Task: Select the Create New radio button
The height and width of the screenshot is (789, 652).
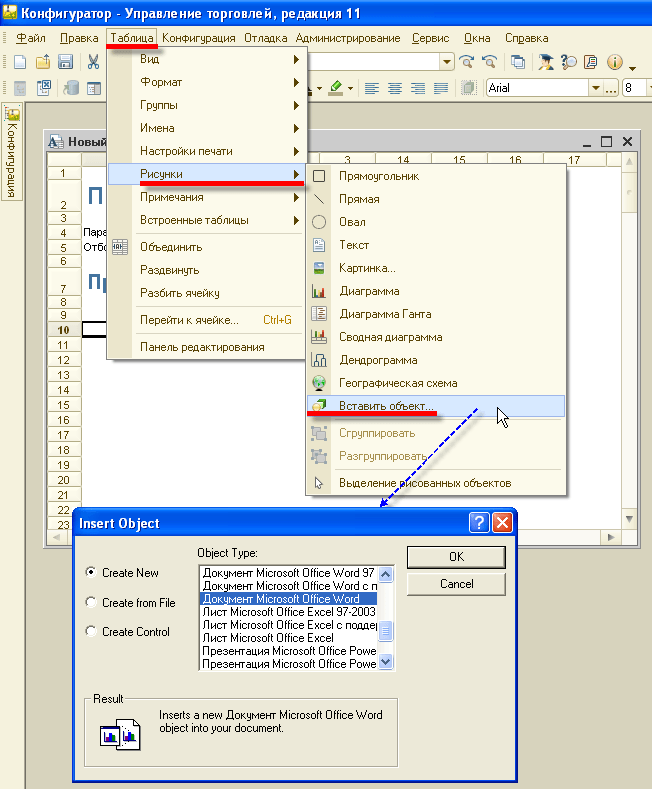Action: click(x=91, y=572)
